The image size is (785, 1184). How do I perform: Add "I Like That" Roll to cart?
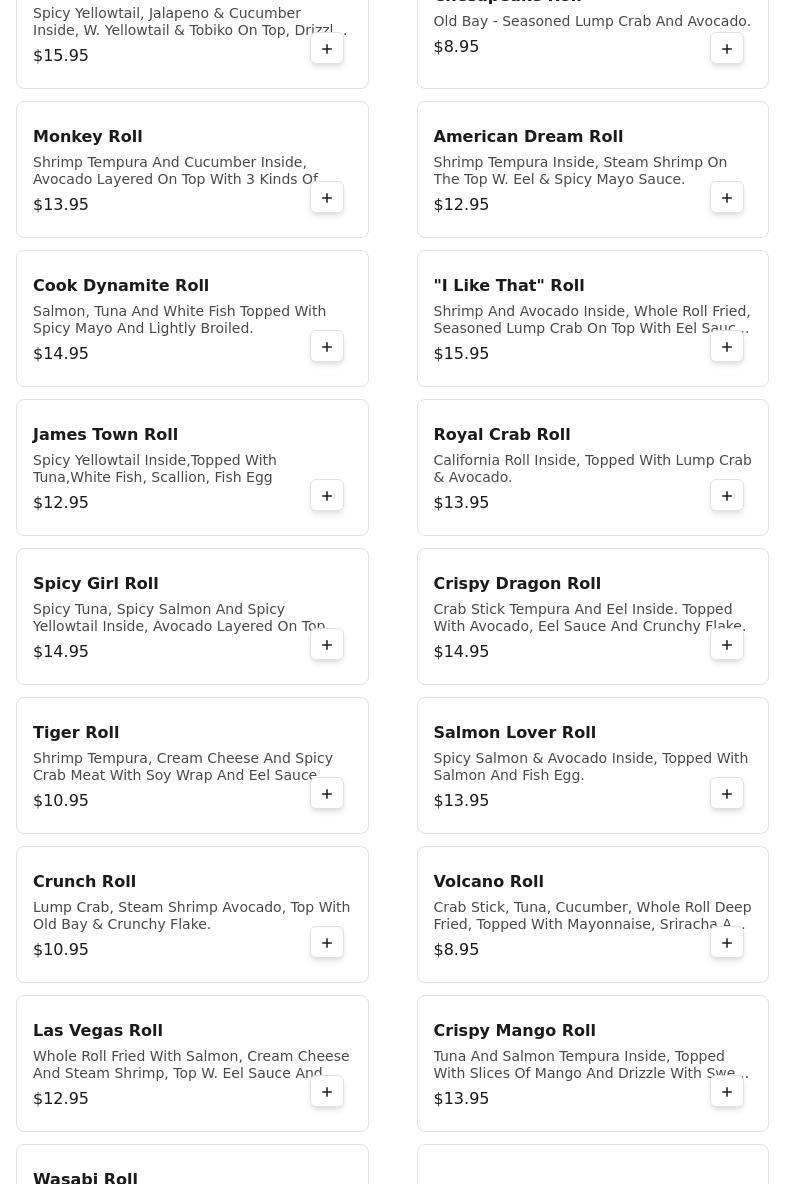(727, 347)
